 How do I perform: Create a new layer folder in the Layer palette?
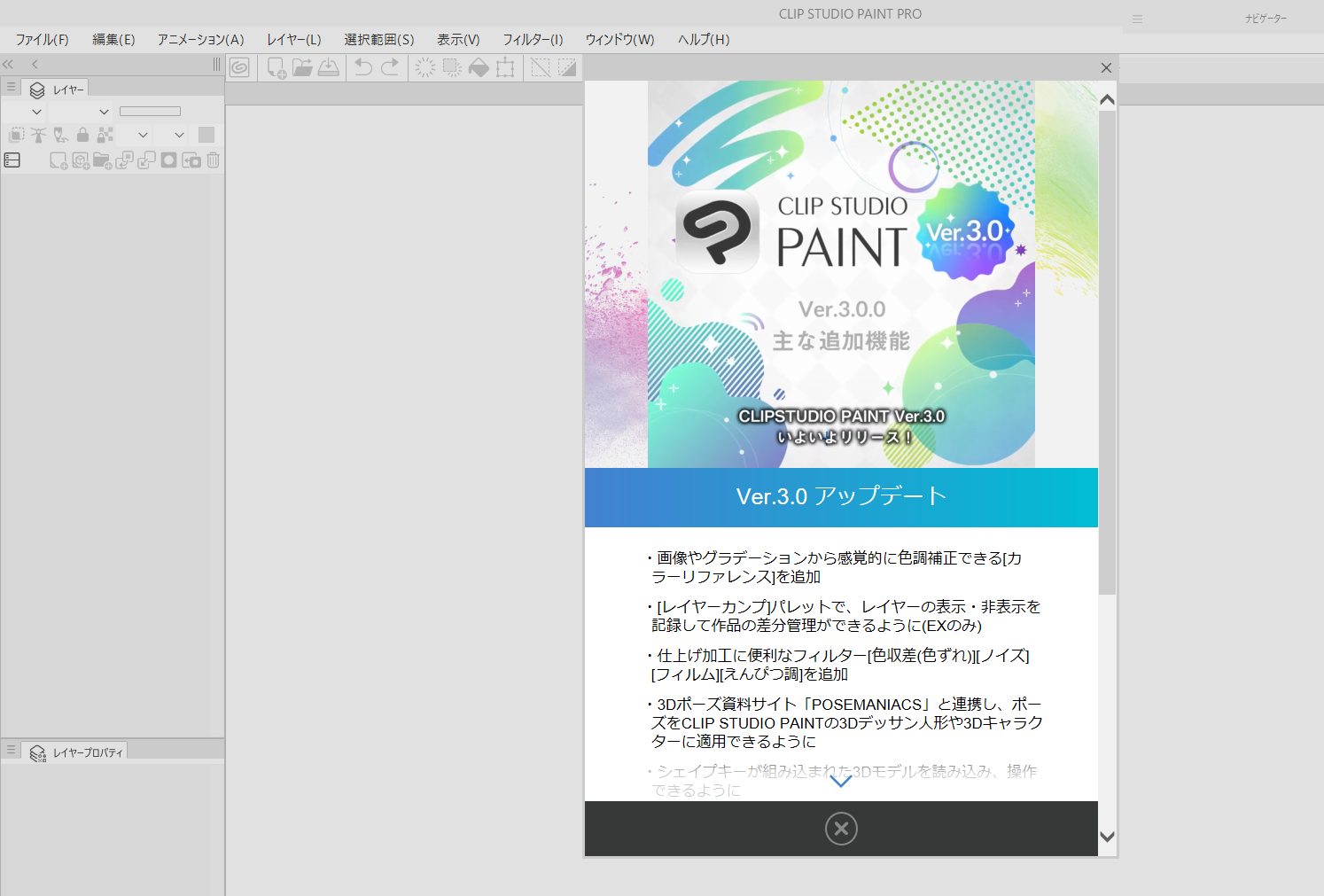click(103, 160)
